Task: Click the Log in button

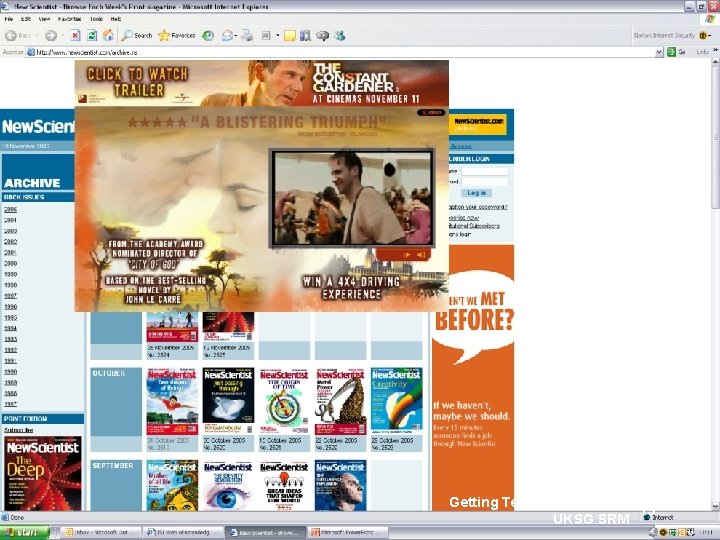Action: 476,193
